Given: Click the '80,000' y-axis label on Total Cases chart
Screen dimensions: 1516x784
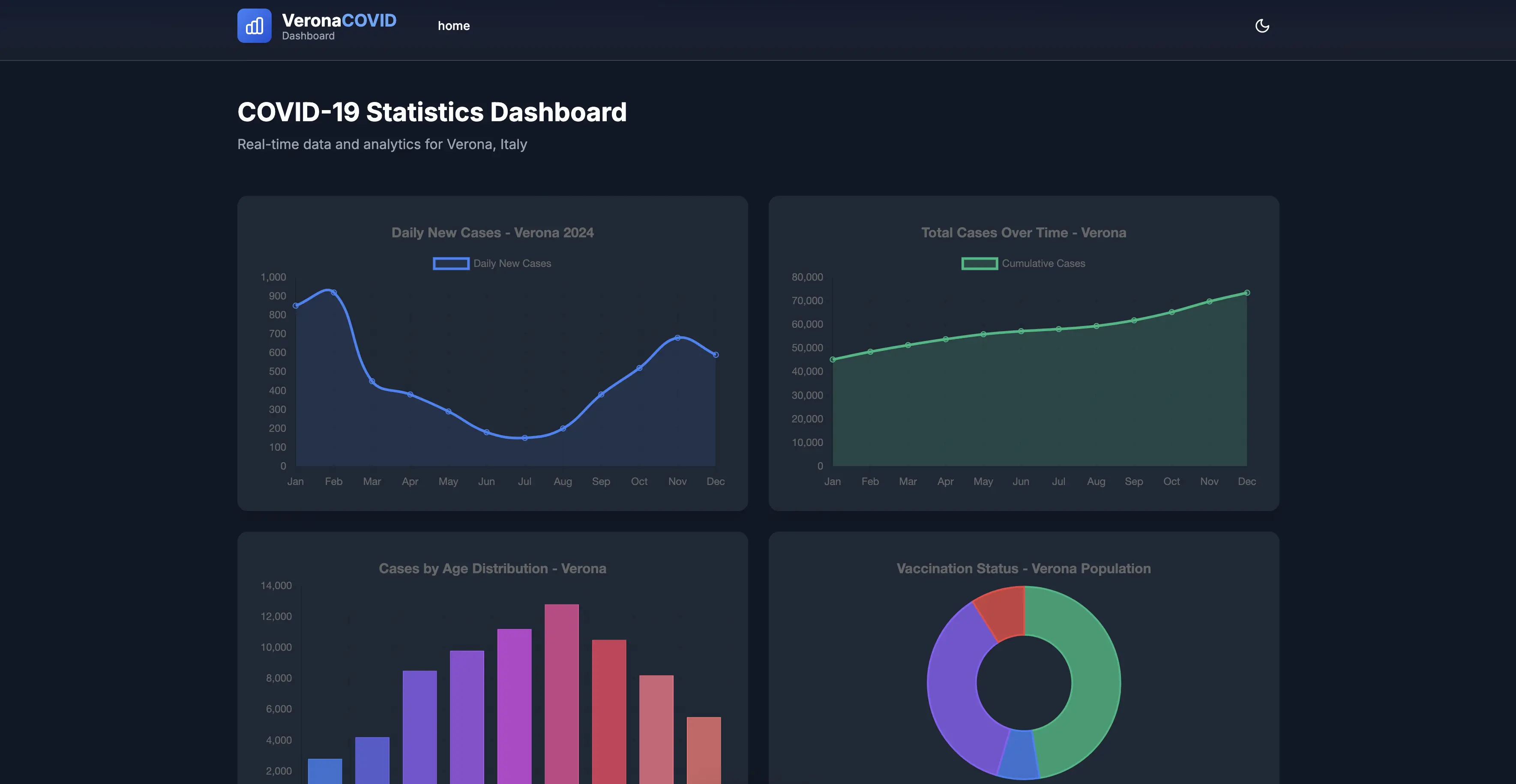Looking at the screenshot, I should (x=807, y=277).
